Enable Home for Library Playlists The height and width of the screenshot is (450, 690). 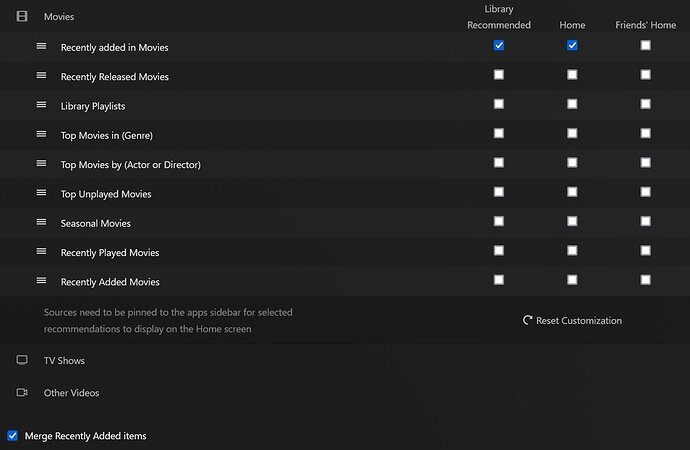coord(572,104)
